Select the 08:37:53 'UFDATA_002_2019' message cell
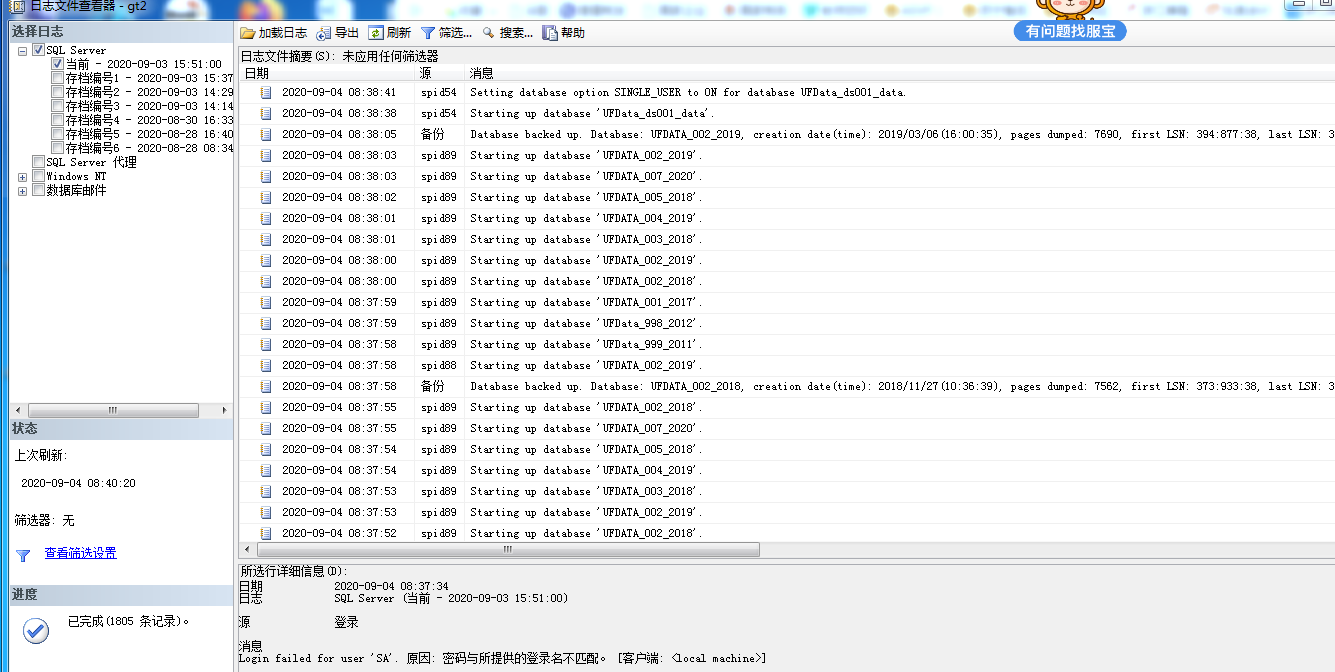Image resolution: width=1335 pixels, height=672 pixels. click(x=586, y=512)
